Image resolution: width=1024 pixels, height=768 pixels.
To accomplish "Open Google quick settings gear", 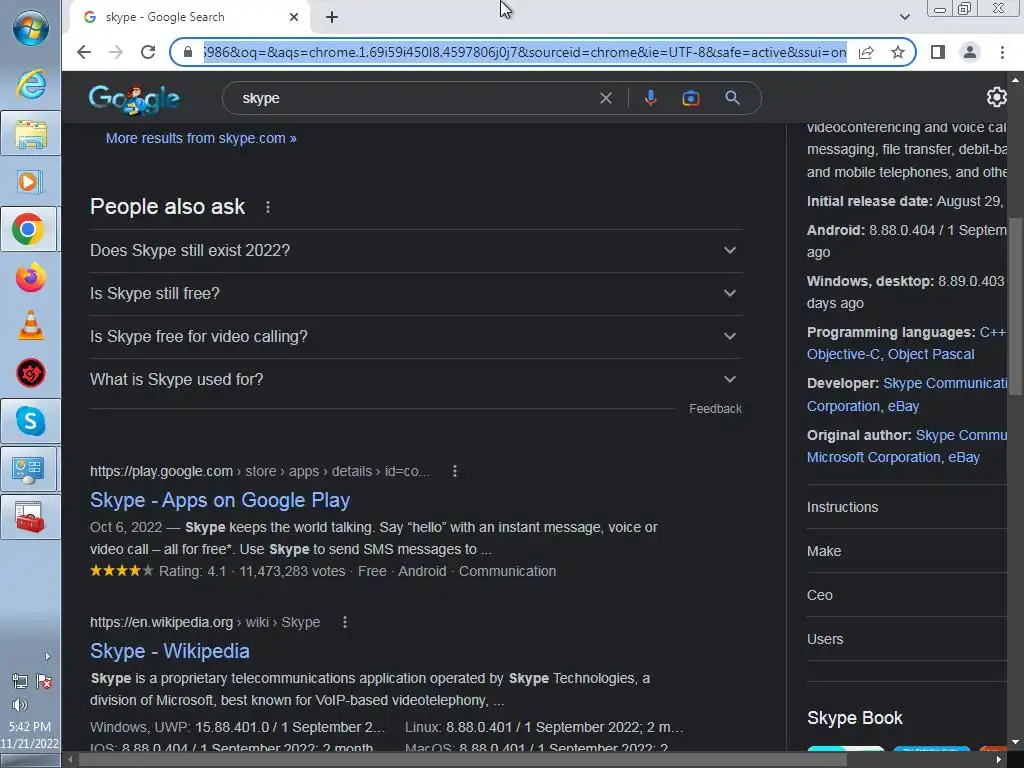I will pos(997,97).
